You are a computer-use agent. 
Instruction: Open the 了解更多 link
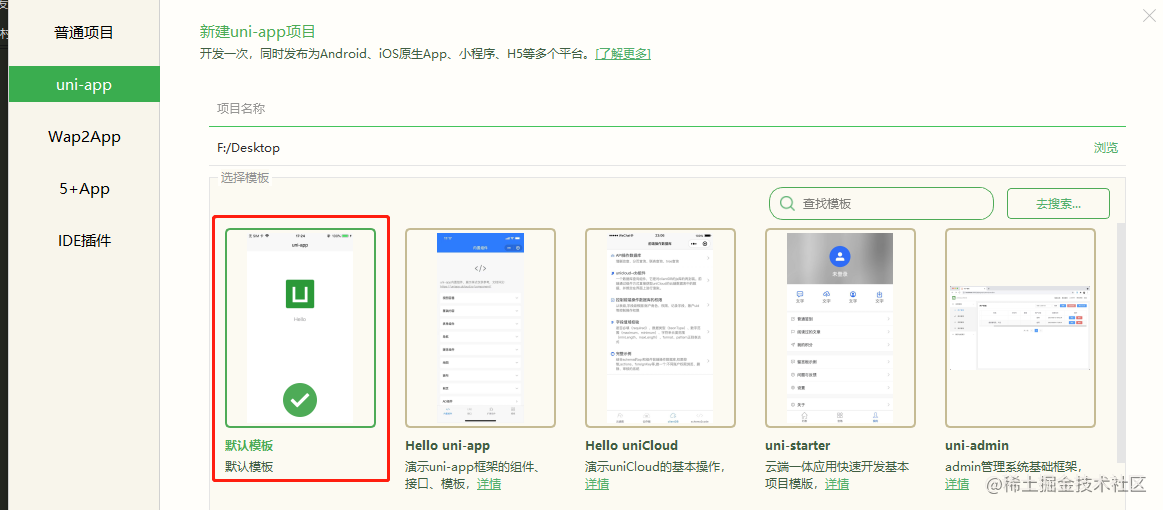pos(623,53)
